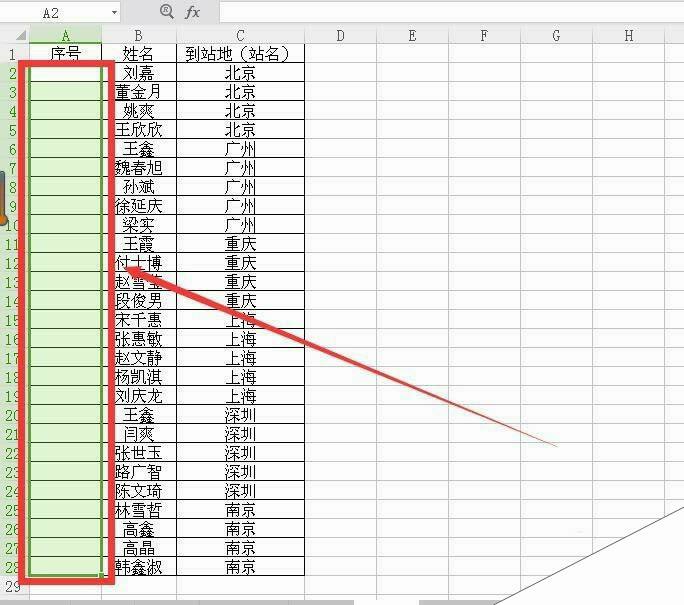The image size is (684, 605).
Task: Click the zoom magnifier icon beside fx
Action: click(167, 11)
